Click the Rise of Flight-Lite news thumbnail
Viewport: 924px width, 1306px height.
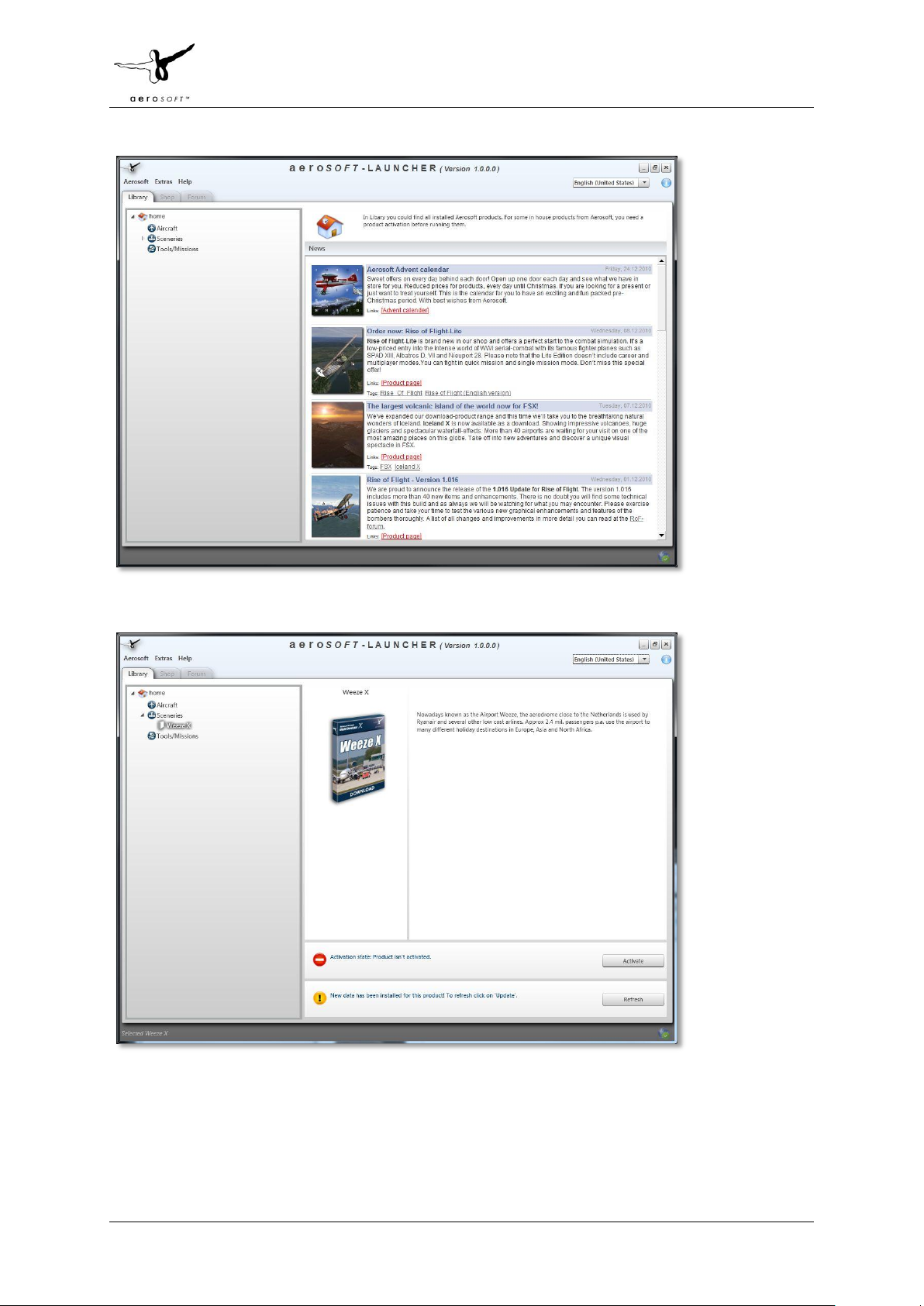[337, 360]
